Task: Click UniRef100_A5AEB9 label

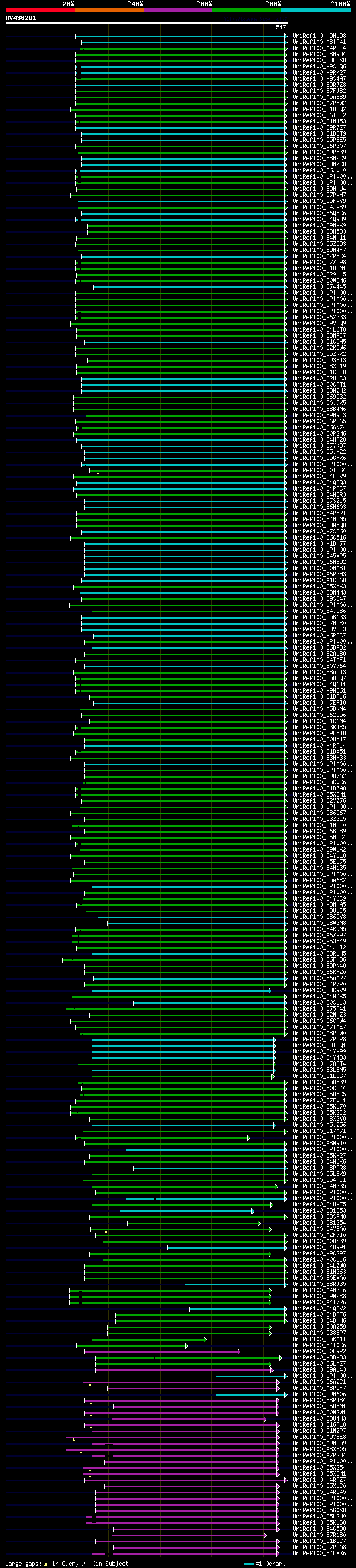Action: [319, 97]
